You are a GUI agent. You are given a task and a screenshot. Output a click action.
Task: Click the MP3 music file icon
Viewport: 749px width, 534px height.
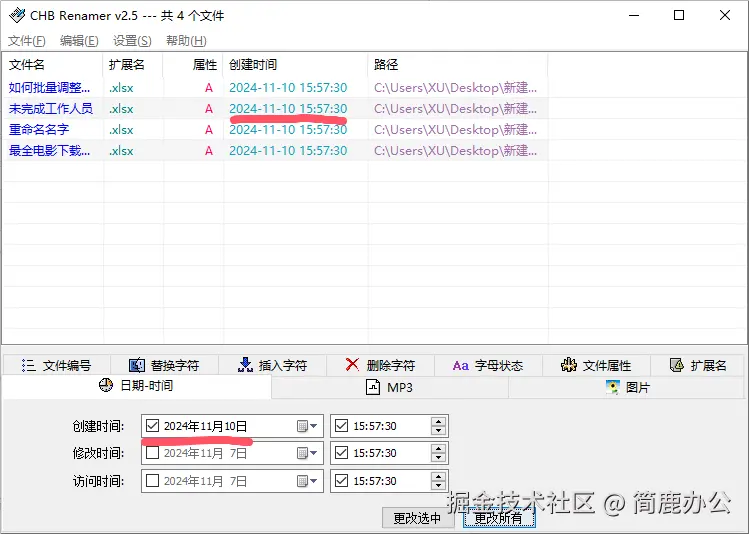(373, 386)
